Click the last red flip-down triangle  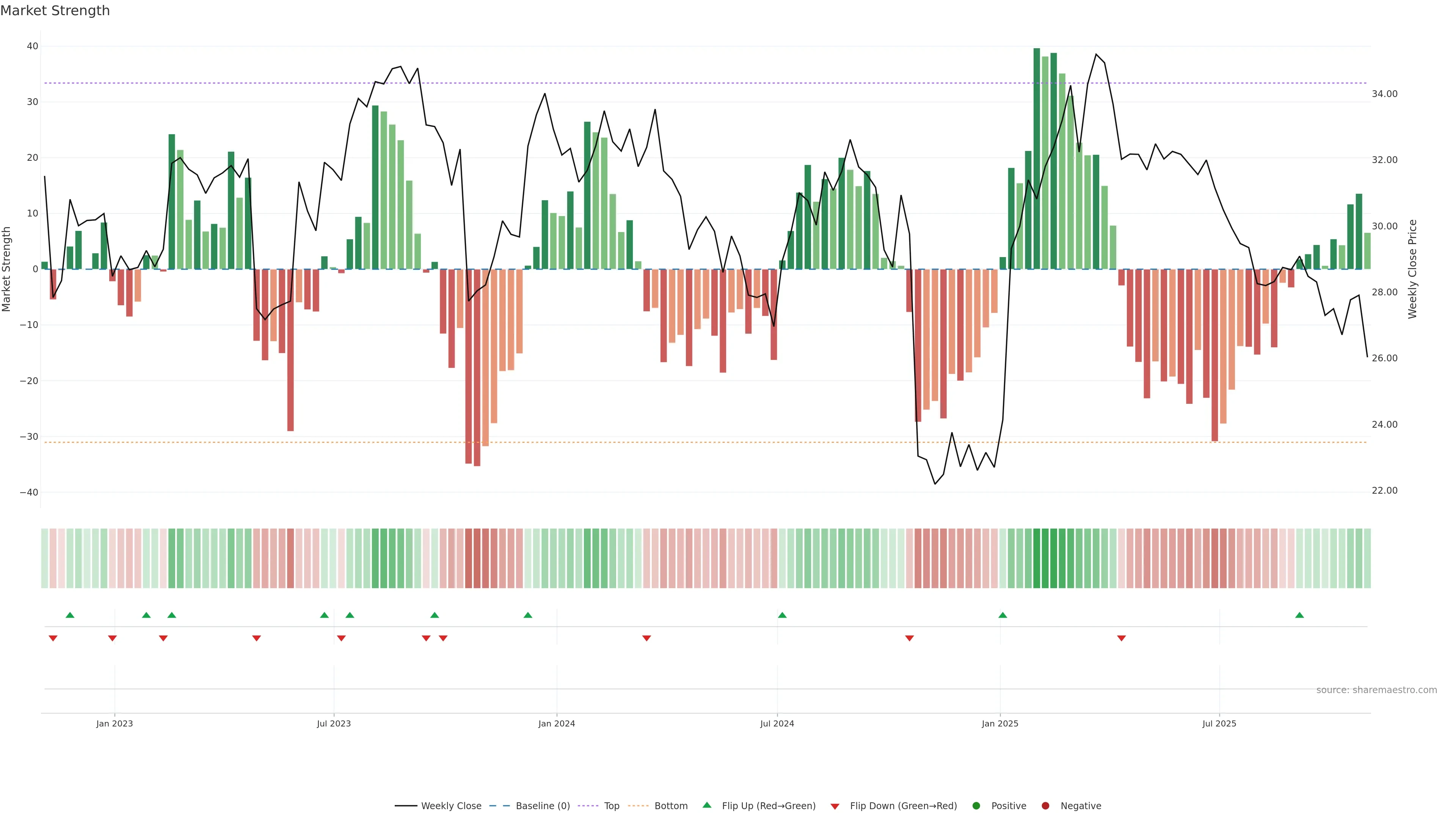point(1122,638)
